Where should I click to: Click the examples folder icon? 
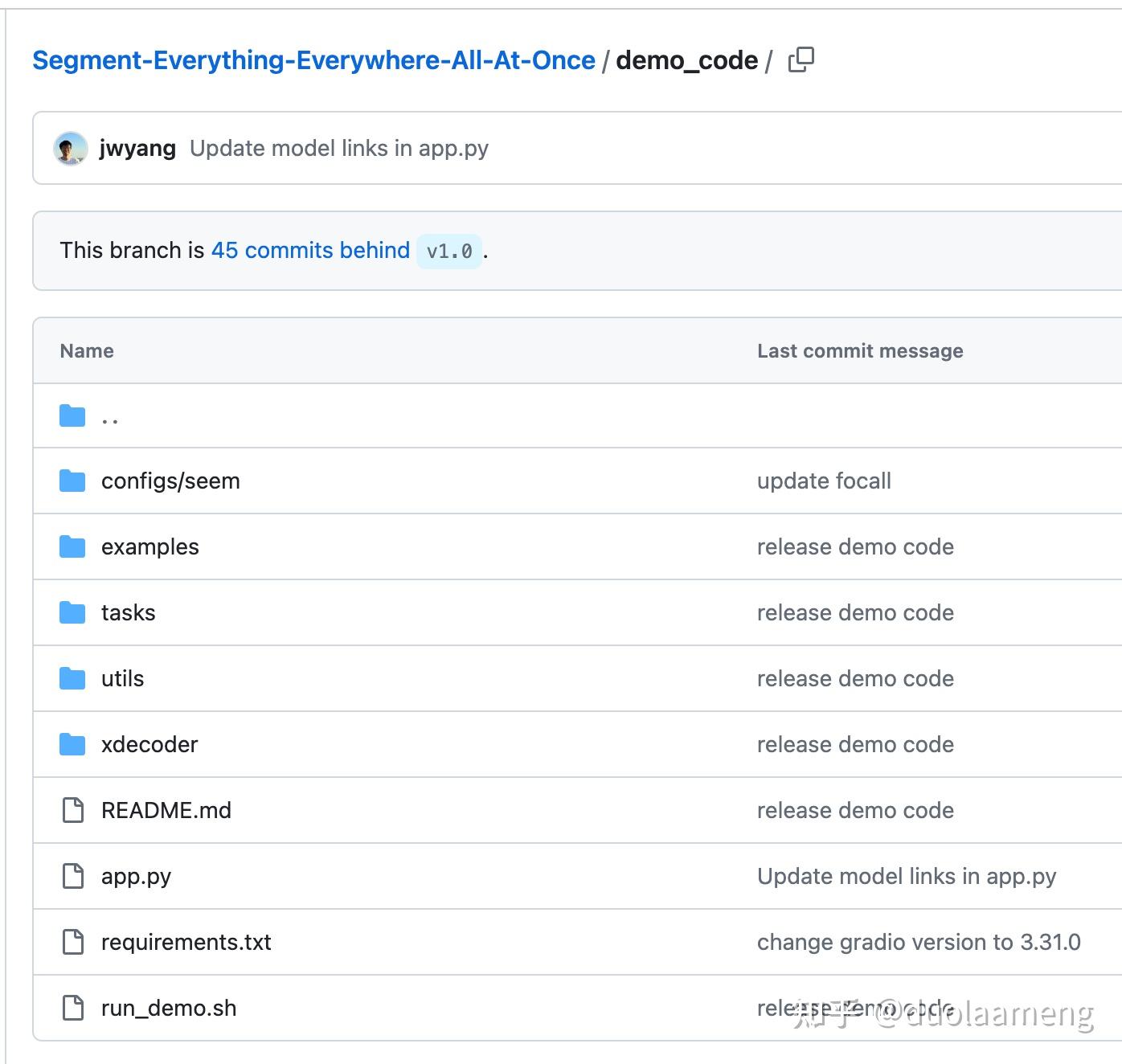72,546
